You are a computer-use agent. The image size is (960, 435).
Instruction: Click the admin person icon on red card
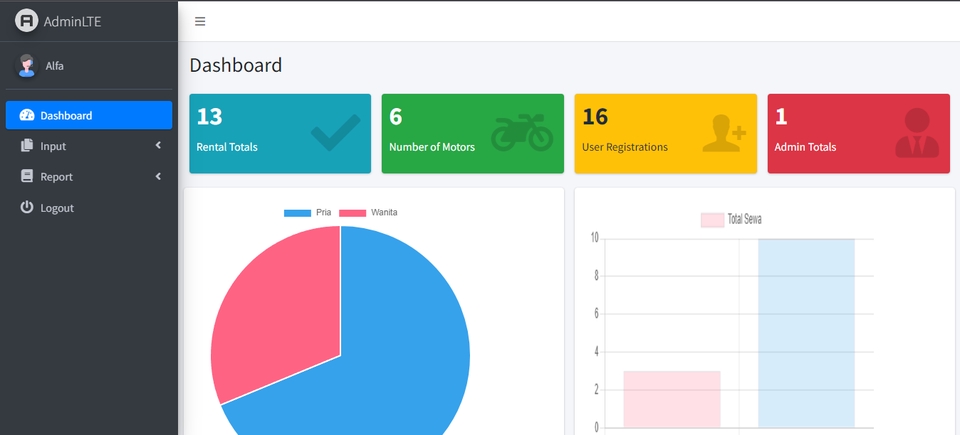917,133
